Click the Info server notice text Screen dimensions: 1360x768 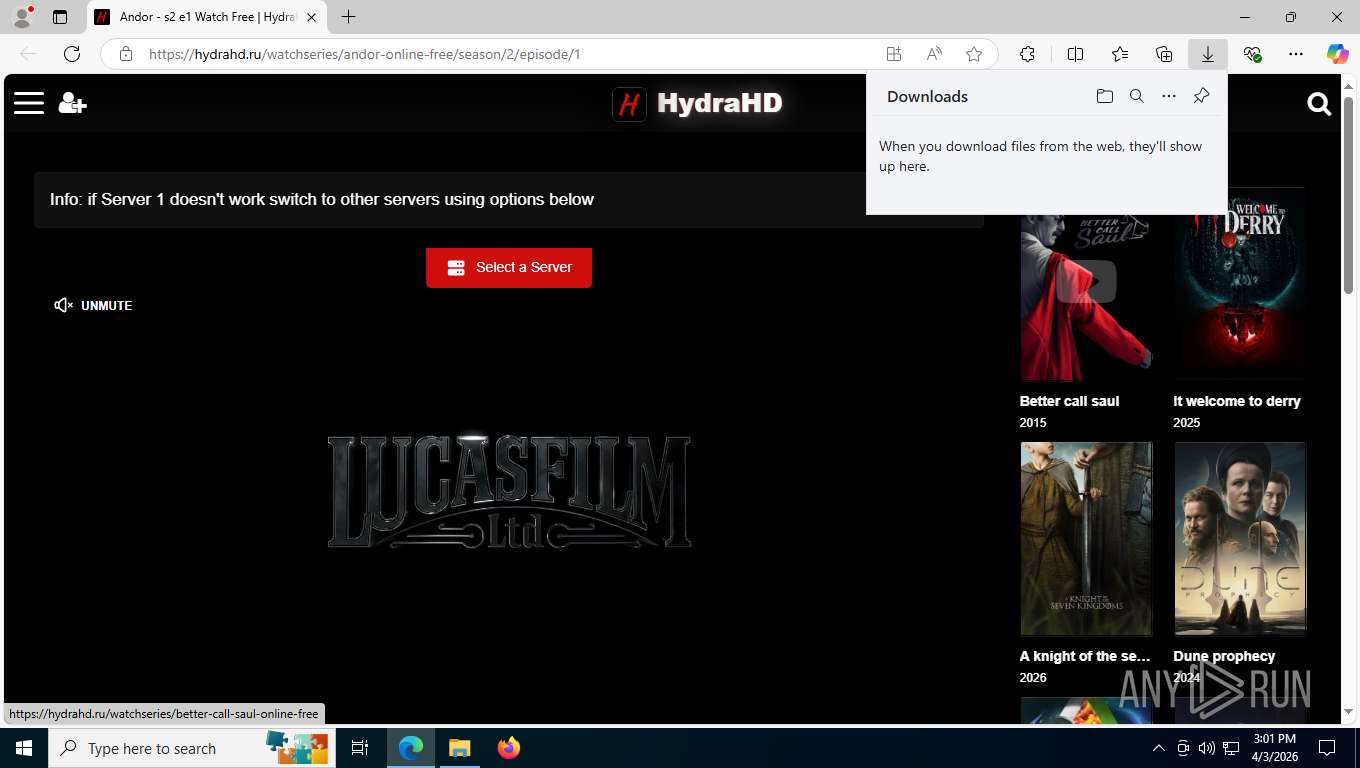(322, 199)
